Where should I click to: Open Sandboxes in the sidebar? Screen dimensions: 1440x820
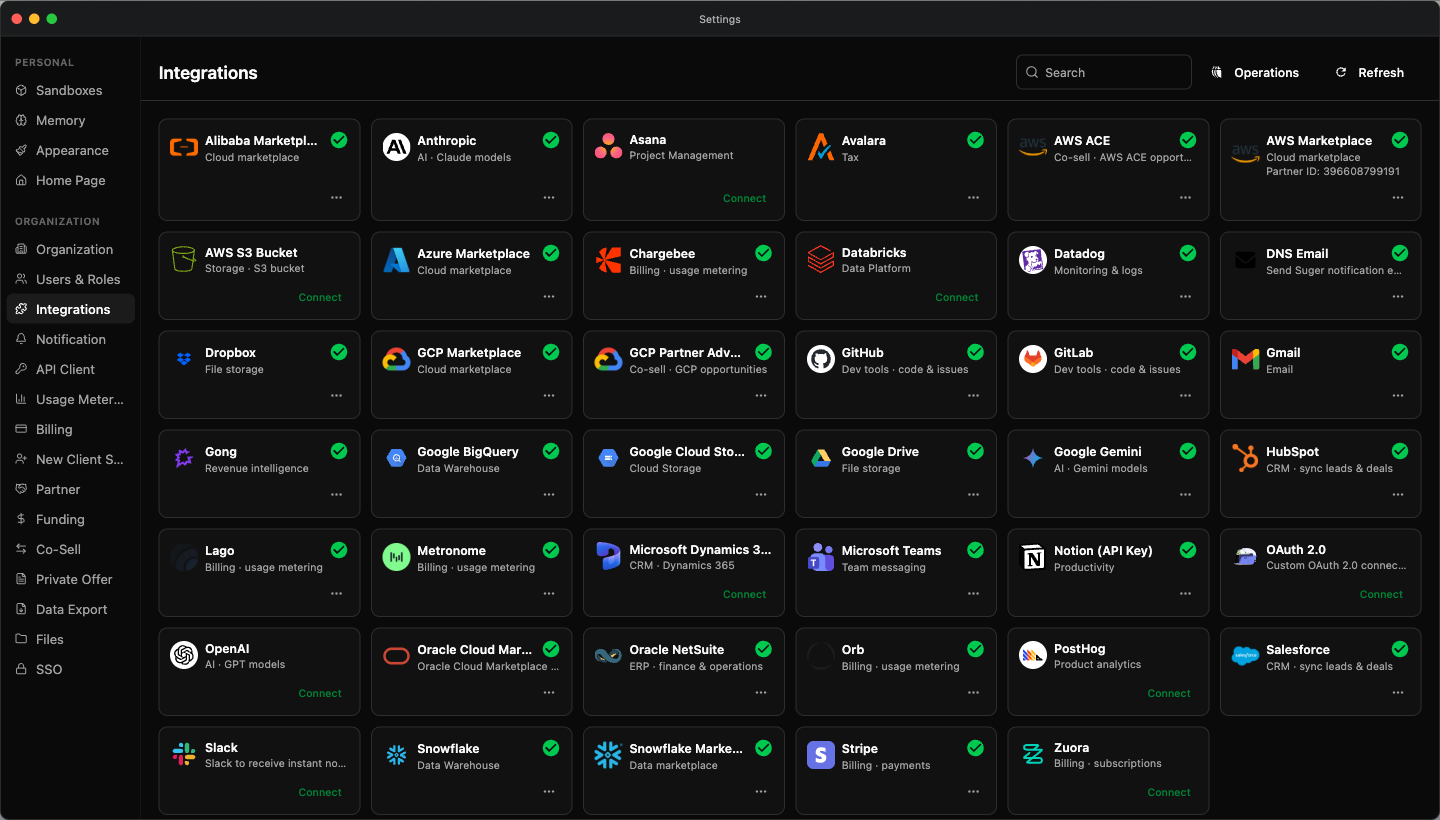[x=70, y=90]
